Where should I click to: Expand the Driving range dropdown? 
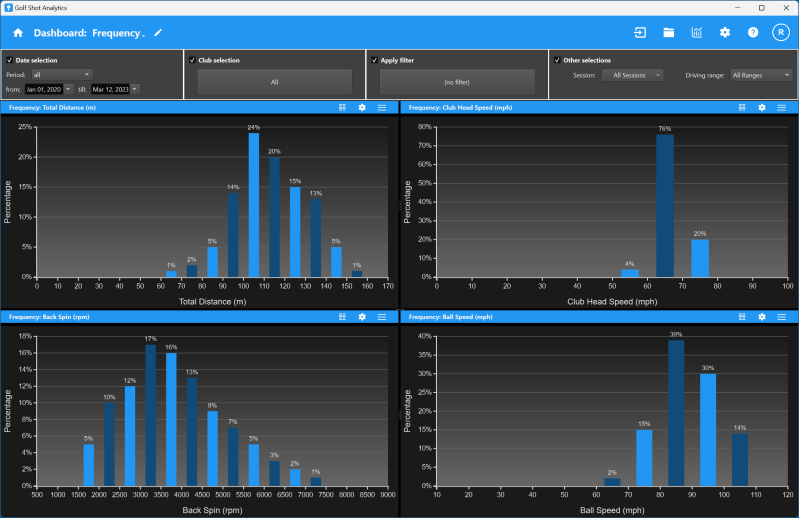click(x=761, y=75)
